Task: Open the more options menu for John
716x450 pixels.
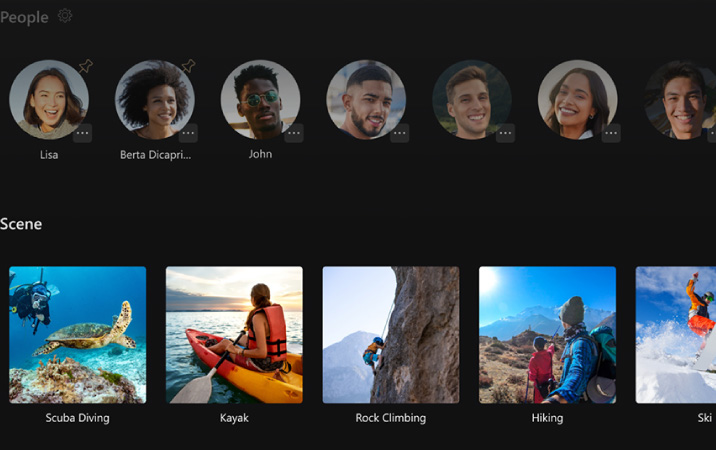Action: point(294,133)
